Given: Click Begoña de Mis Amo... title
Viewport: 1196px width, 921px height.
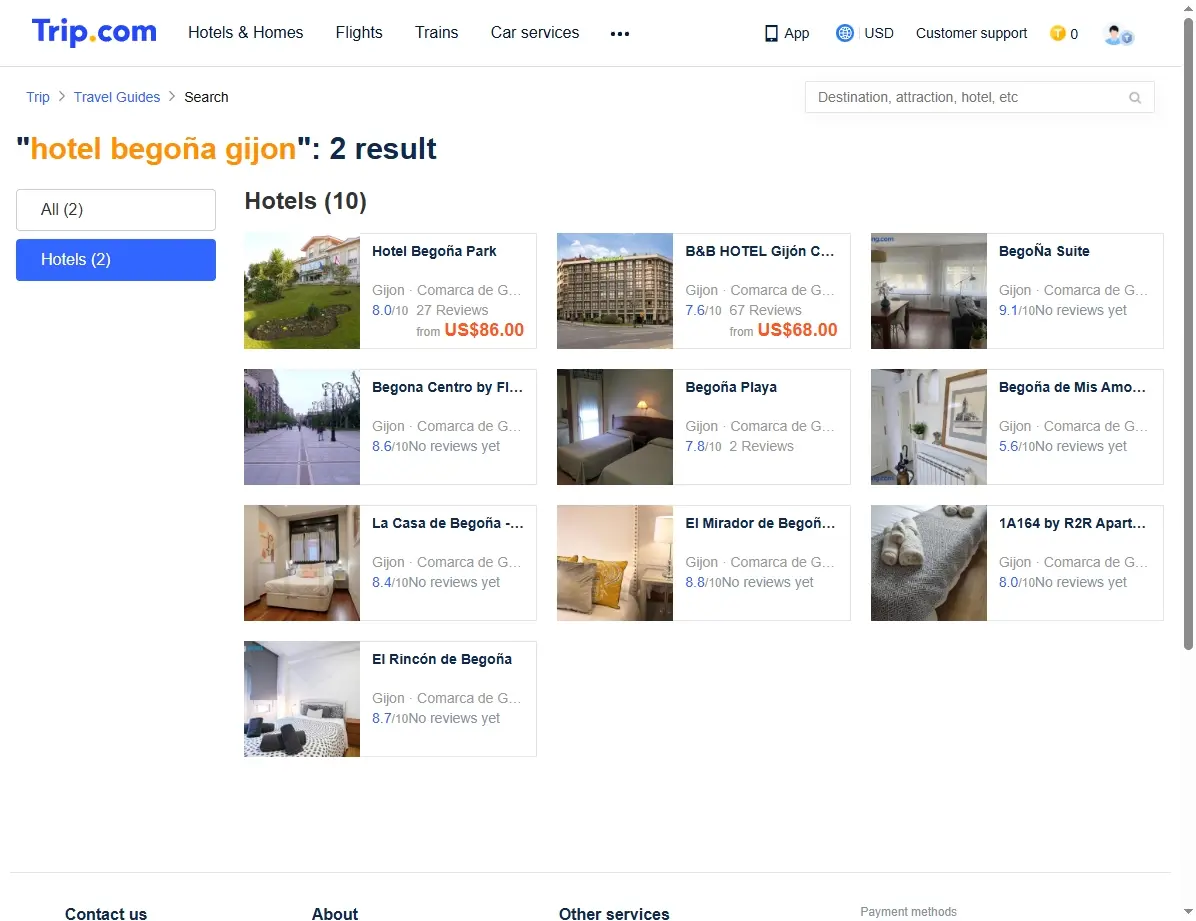Looking at the screenshot, I should (1072, 387).
